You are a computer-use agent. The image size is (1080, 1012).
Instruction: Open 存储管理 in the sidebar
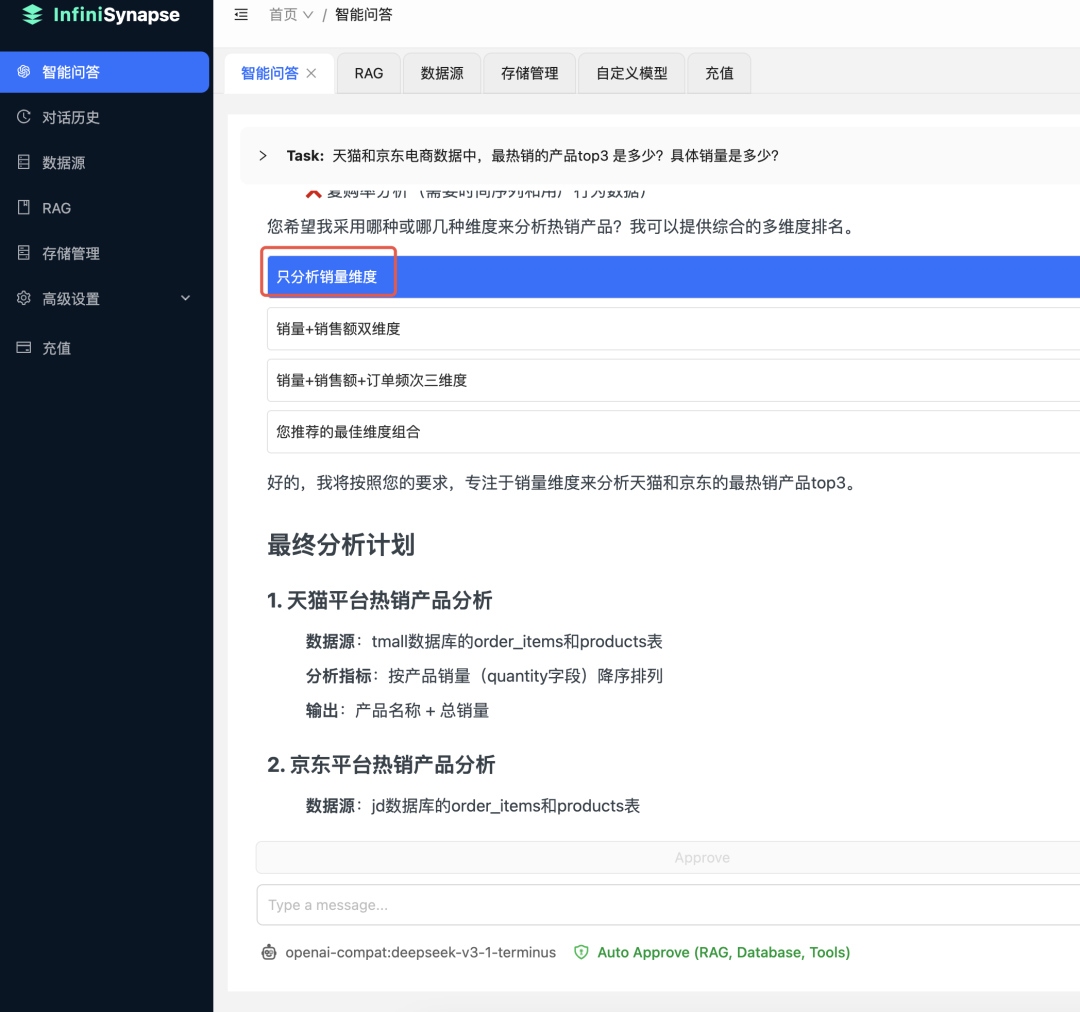pos(105,254)
